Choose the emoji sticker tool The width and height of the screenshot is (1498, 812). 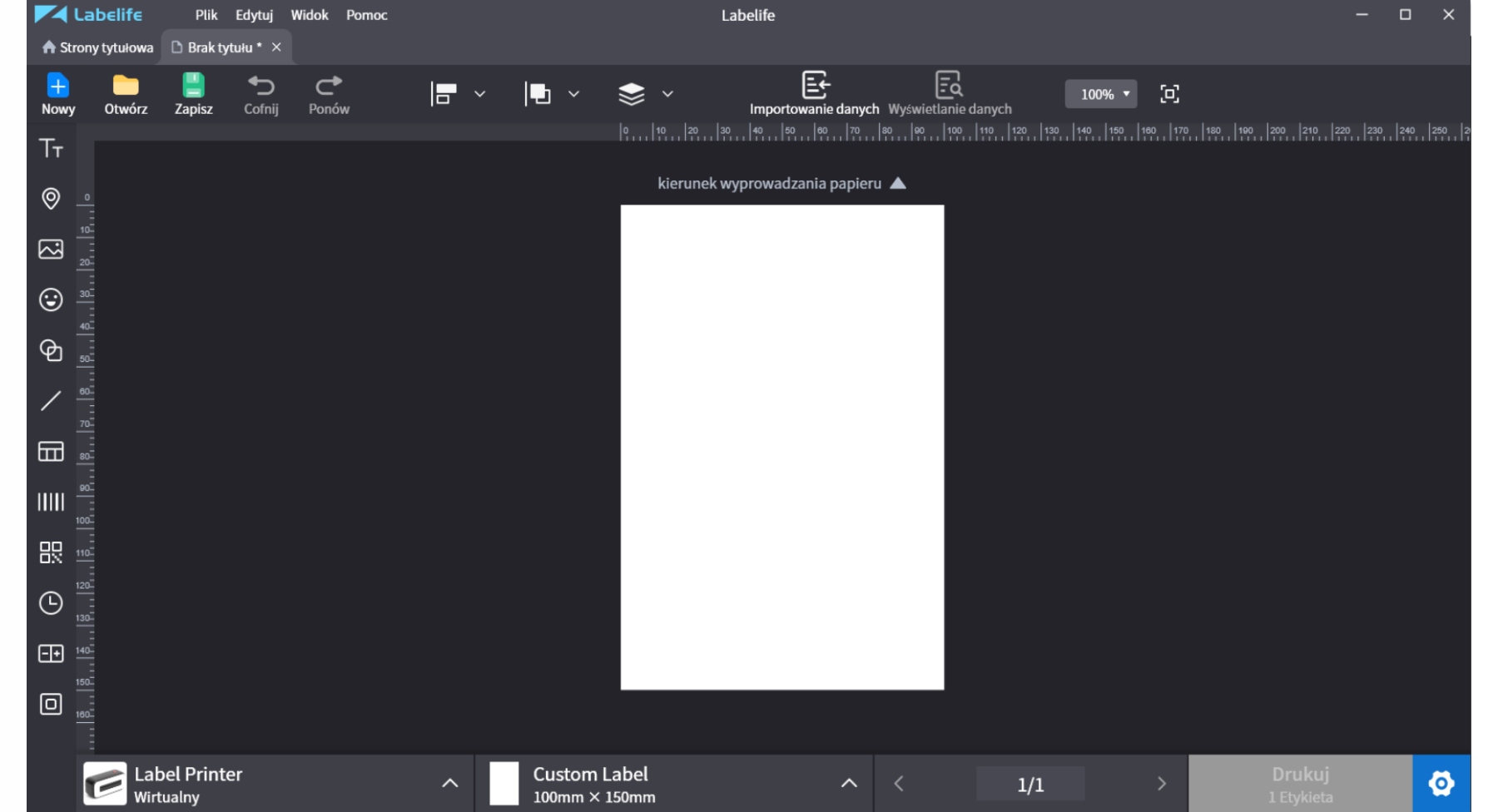pos(51,300)
